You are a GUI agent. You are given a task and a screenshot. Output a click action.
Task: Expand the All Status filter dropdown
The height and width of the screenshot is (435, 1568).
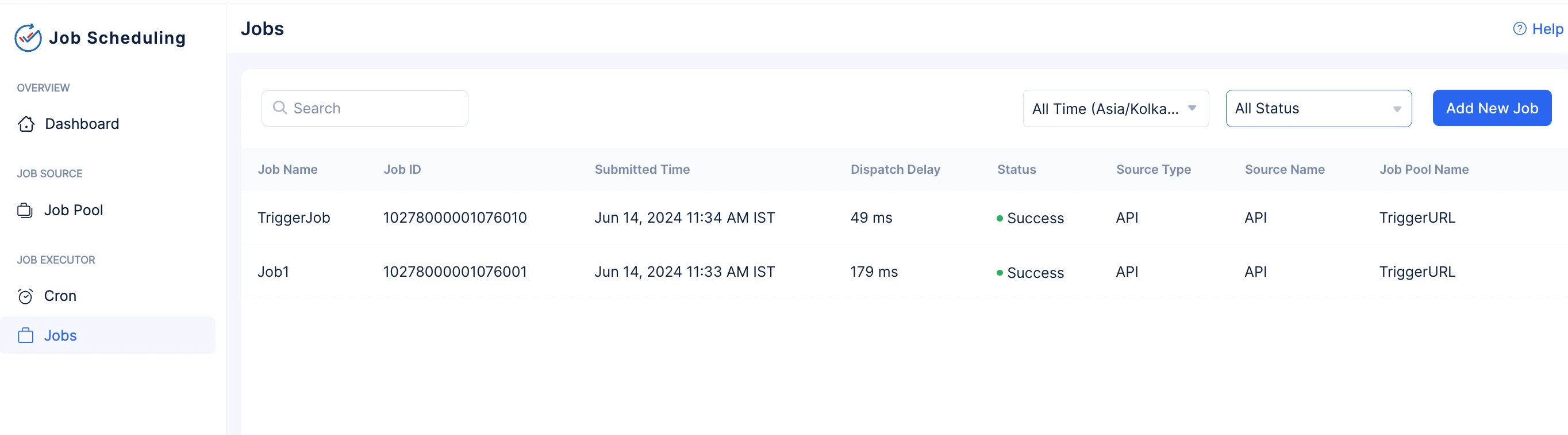click(1319, 108)
